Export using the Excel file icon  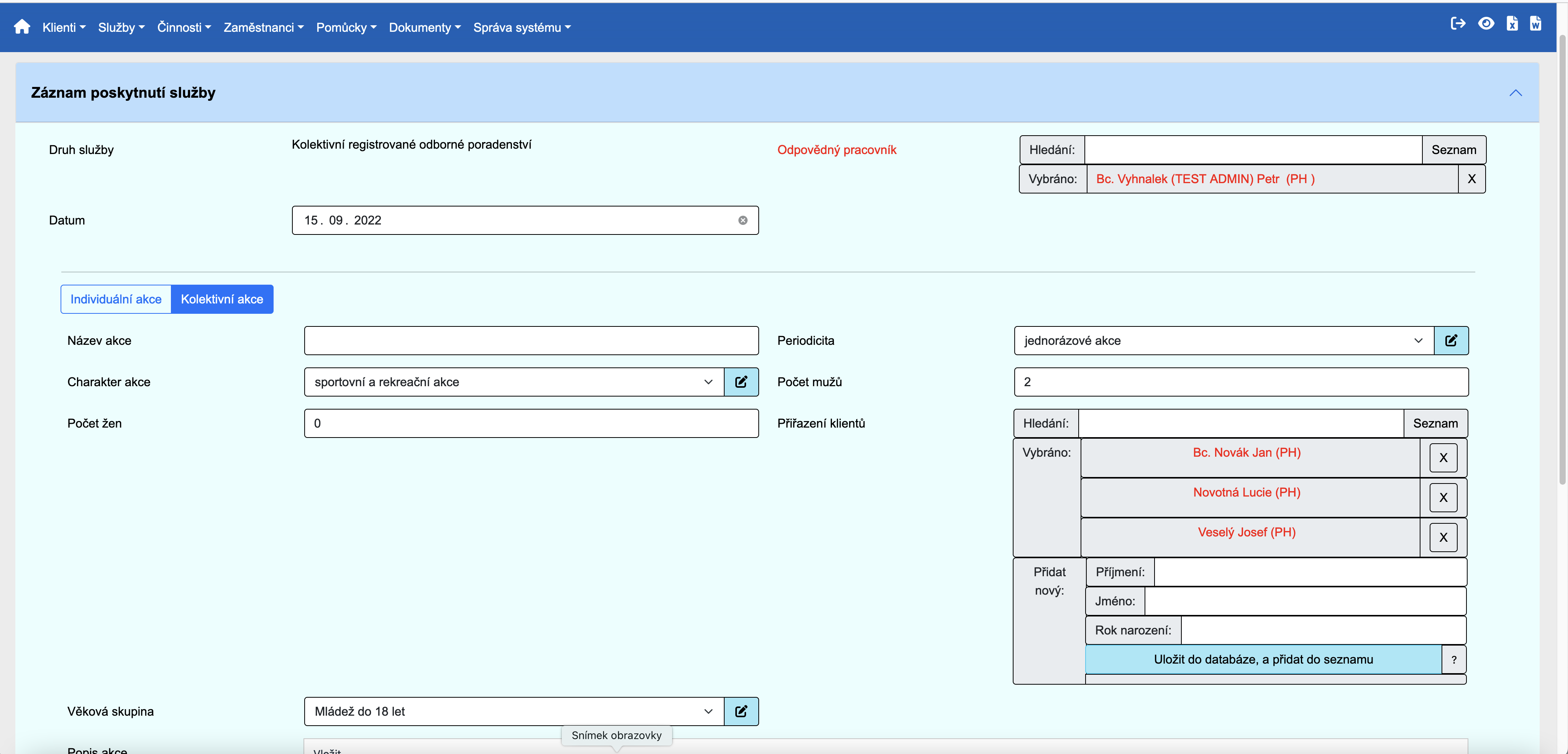[x=1512, y=24]
